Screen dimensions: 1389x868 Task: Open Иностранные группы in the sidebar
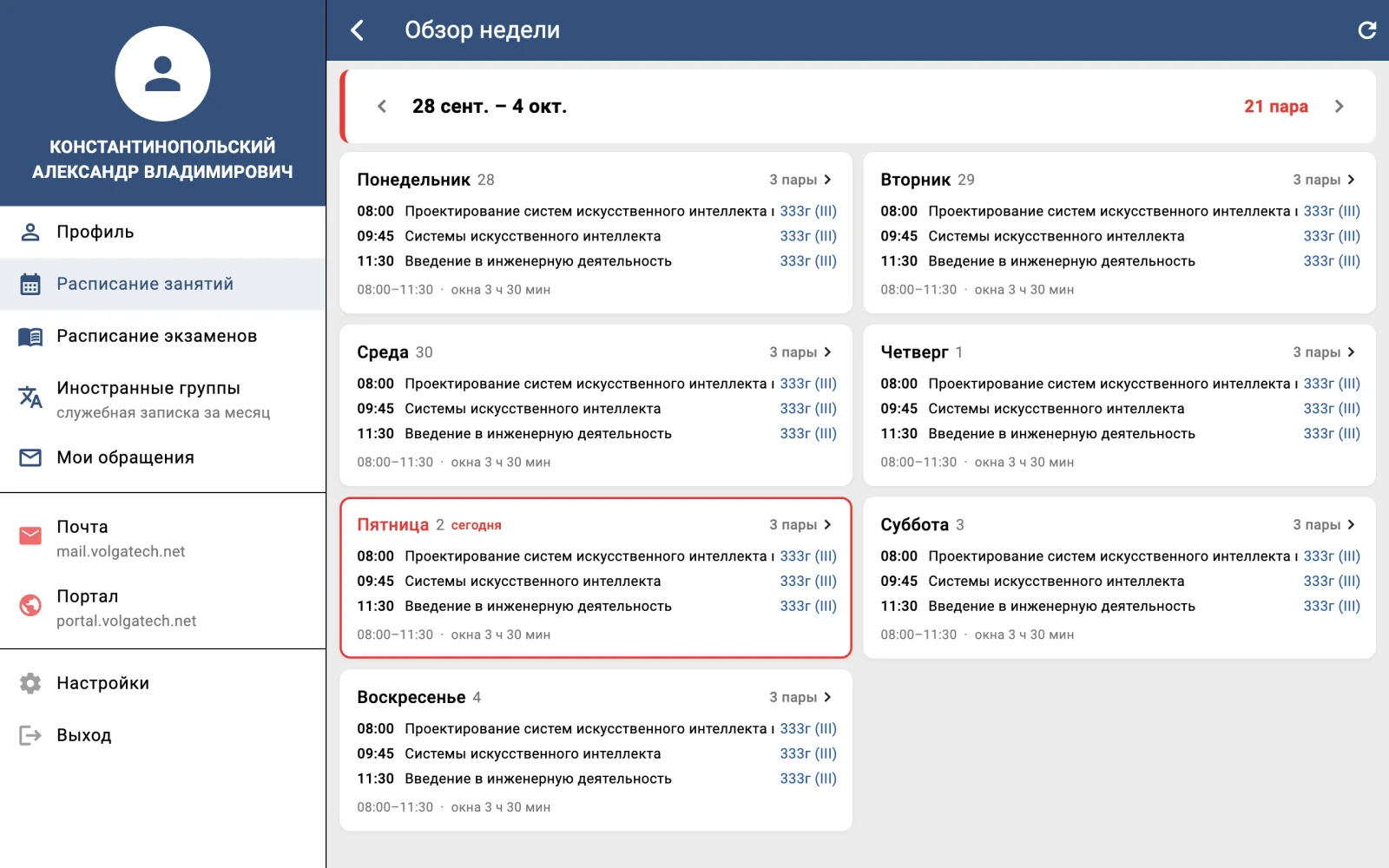click(162, 398)
